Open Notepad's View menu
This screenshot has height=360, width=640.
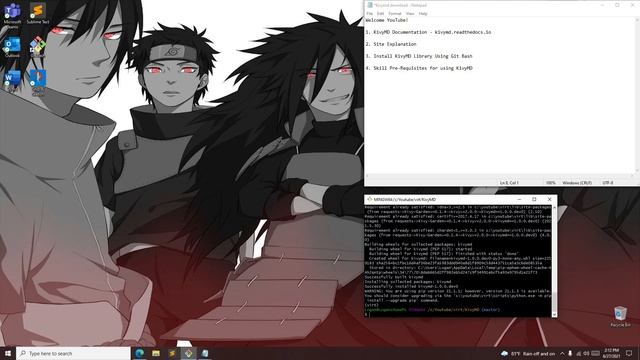[410, 13]
